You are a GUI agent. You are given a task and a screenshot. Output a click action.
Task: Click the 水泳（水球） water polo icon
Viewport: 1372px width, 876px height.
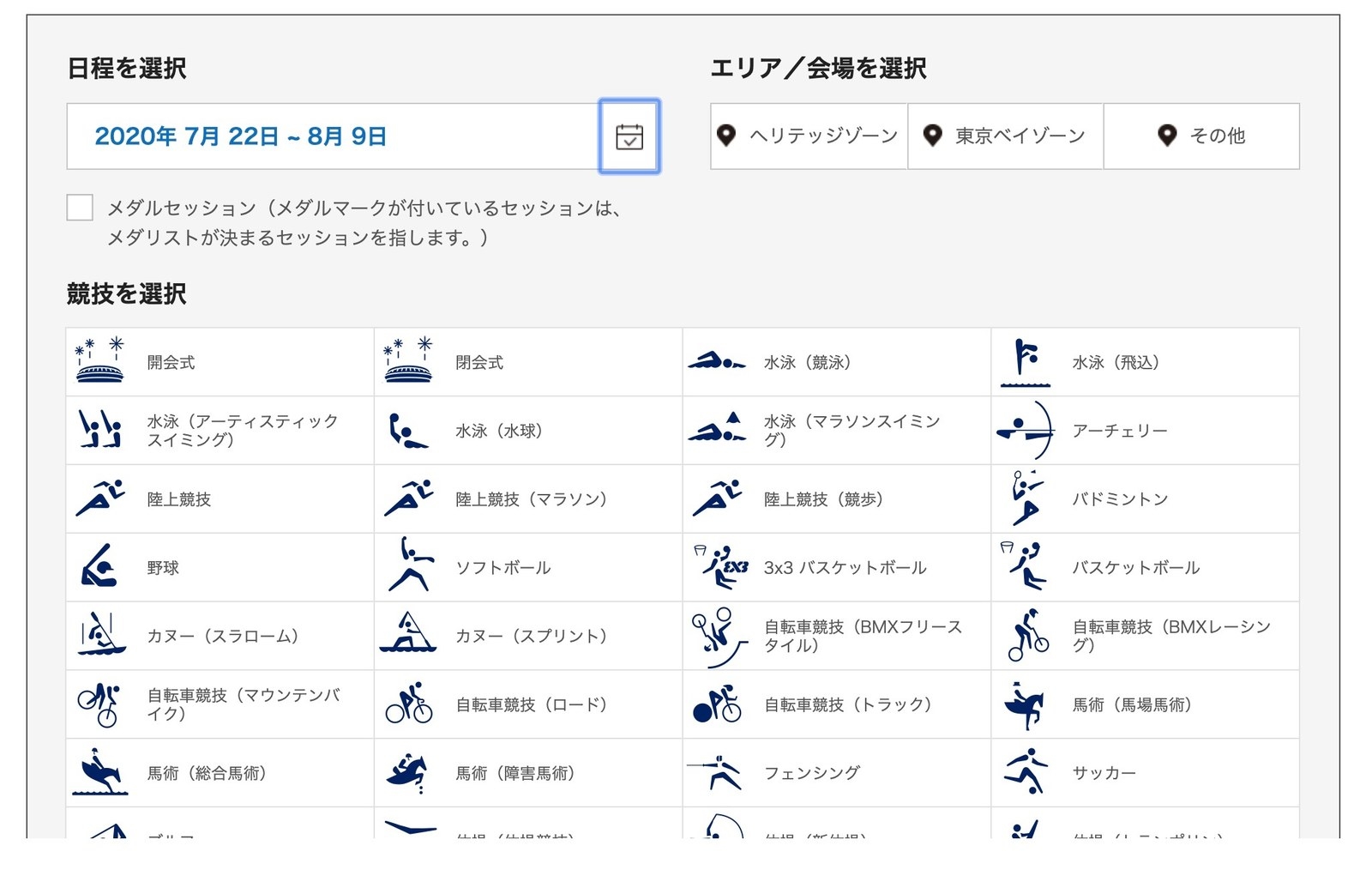coord(408,431)
